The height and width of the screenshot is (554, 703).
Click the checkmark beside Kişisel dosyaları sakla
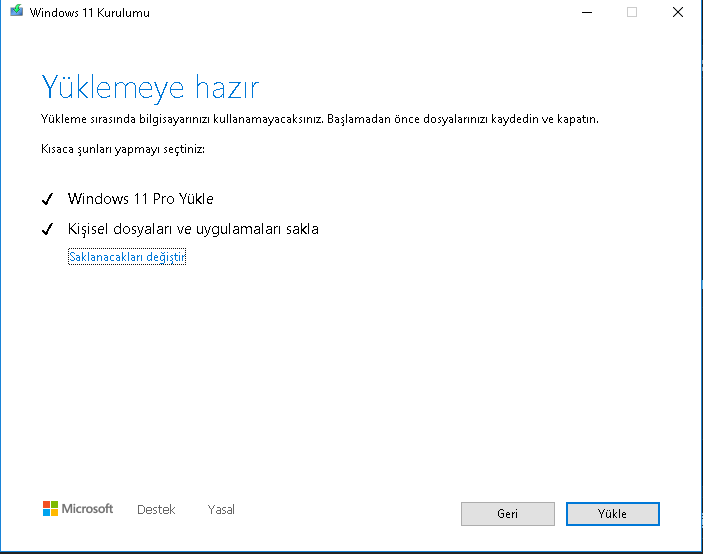48,229
